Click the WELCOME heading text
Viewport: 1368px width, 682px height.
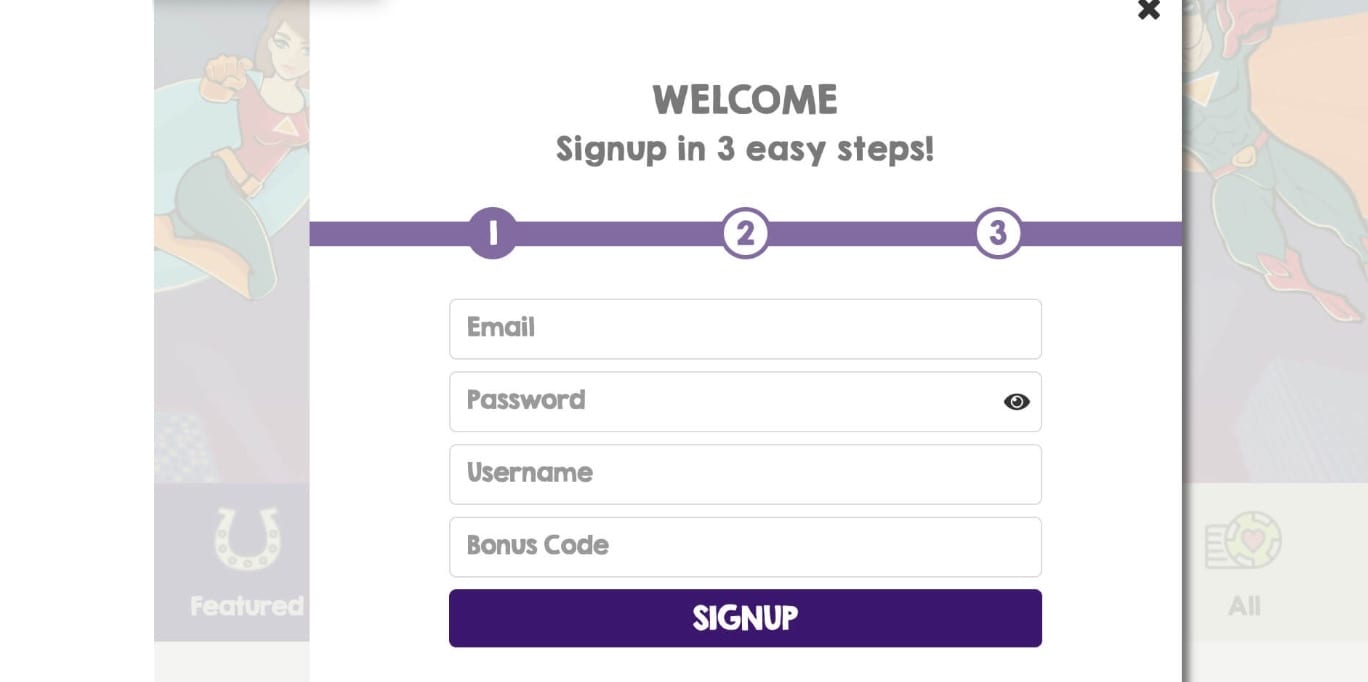coord(745,100)
